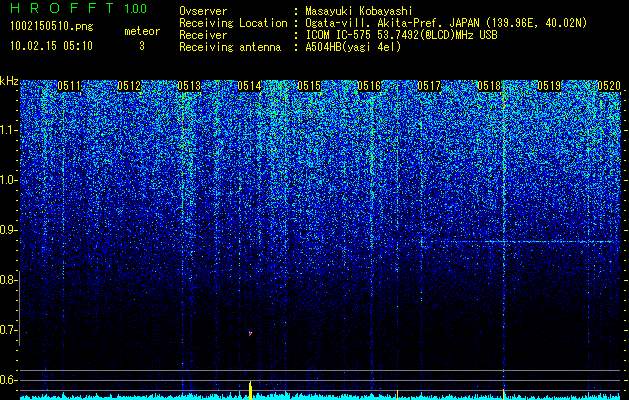Click the date stamp 10.02.15 05:10

pos(51,46)
